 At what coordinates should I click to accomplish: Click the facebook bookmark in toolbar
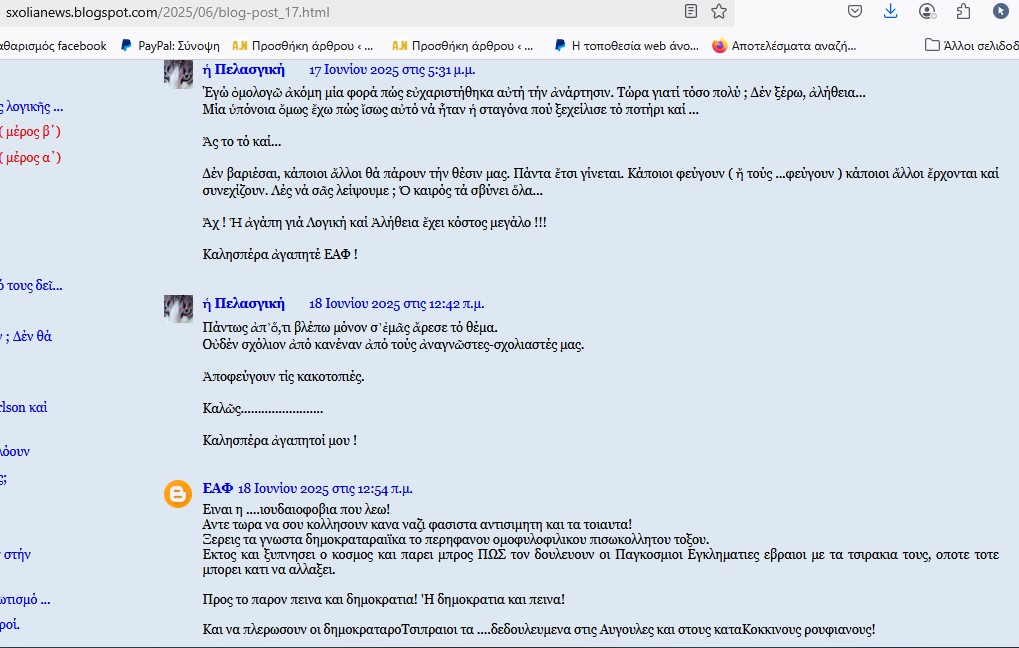click(x=53, y=45)
